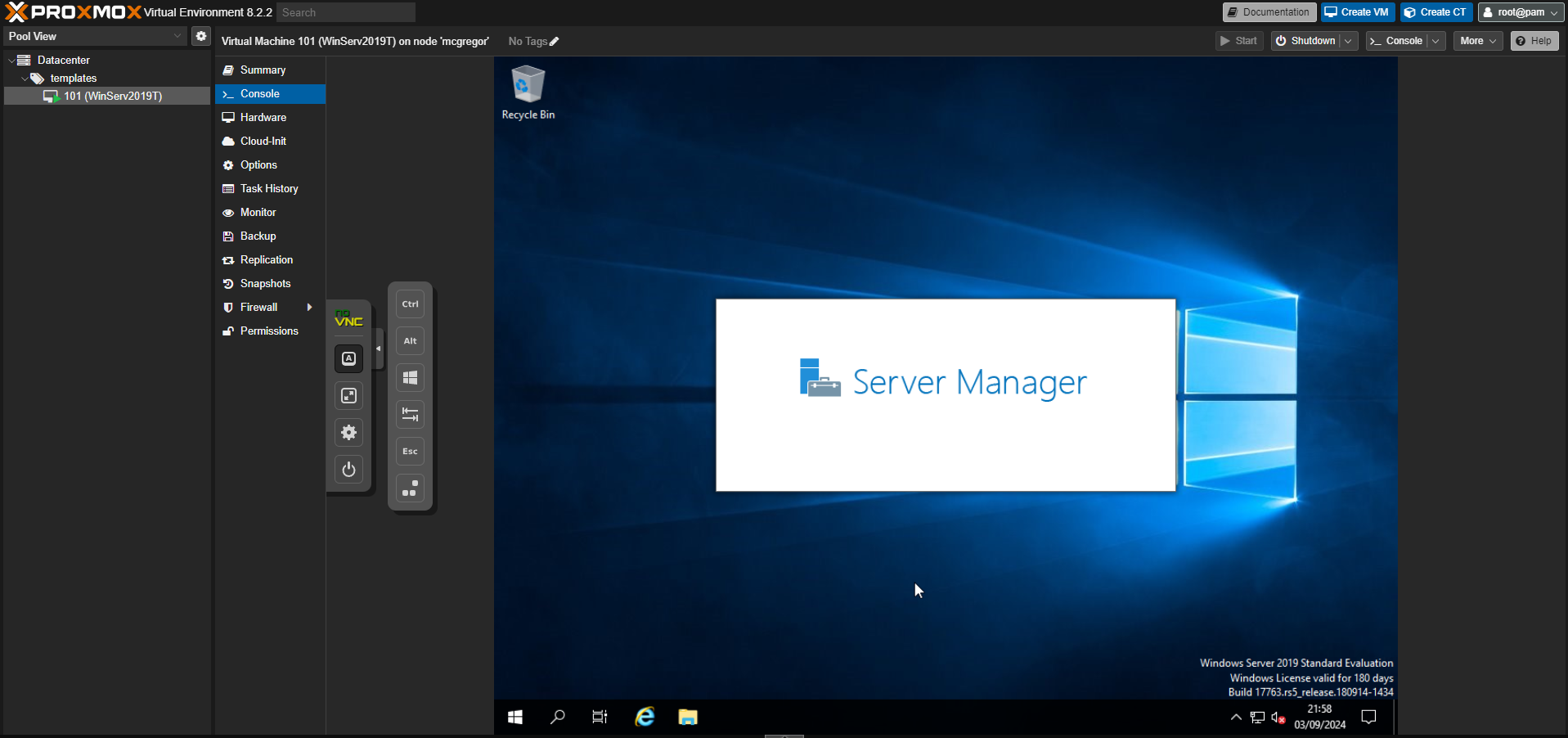This screenshot has width=1568, height=738.
Task: Click the Shutdown button
Action: coord(1305,41)
